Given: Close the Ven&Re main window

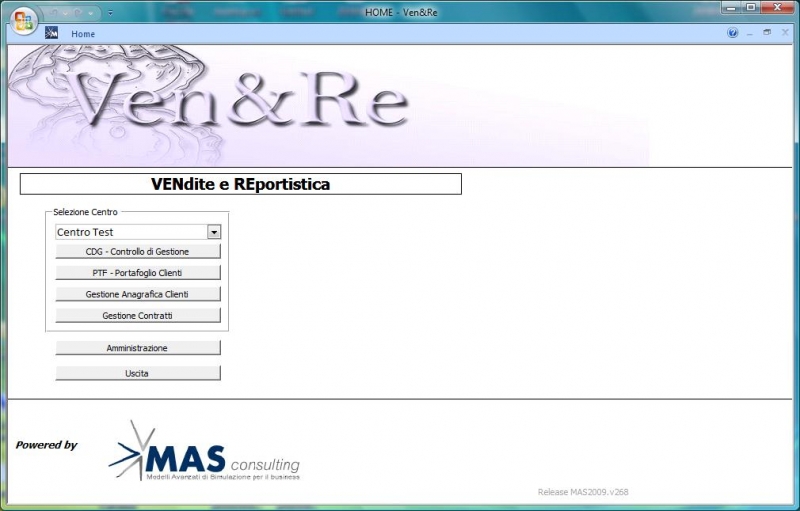Looking at the screenshot, I should pyautogui.click(x=778, y=7).
